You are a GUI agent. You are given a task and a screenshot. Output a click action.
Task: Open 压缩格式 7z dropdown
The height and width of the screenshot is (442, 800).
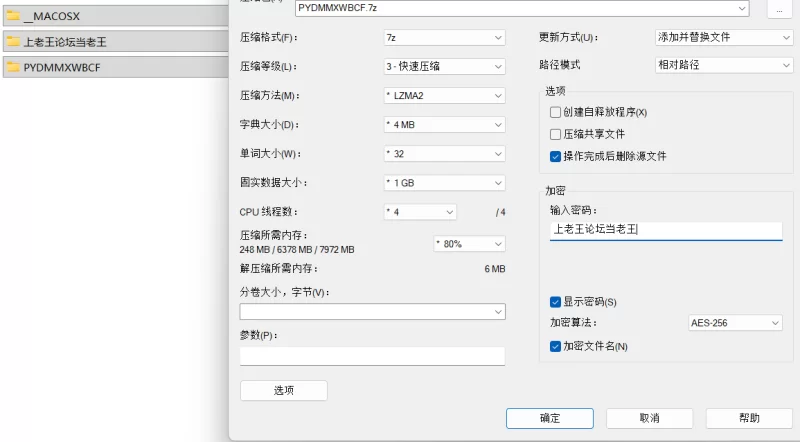click(444, 38)
